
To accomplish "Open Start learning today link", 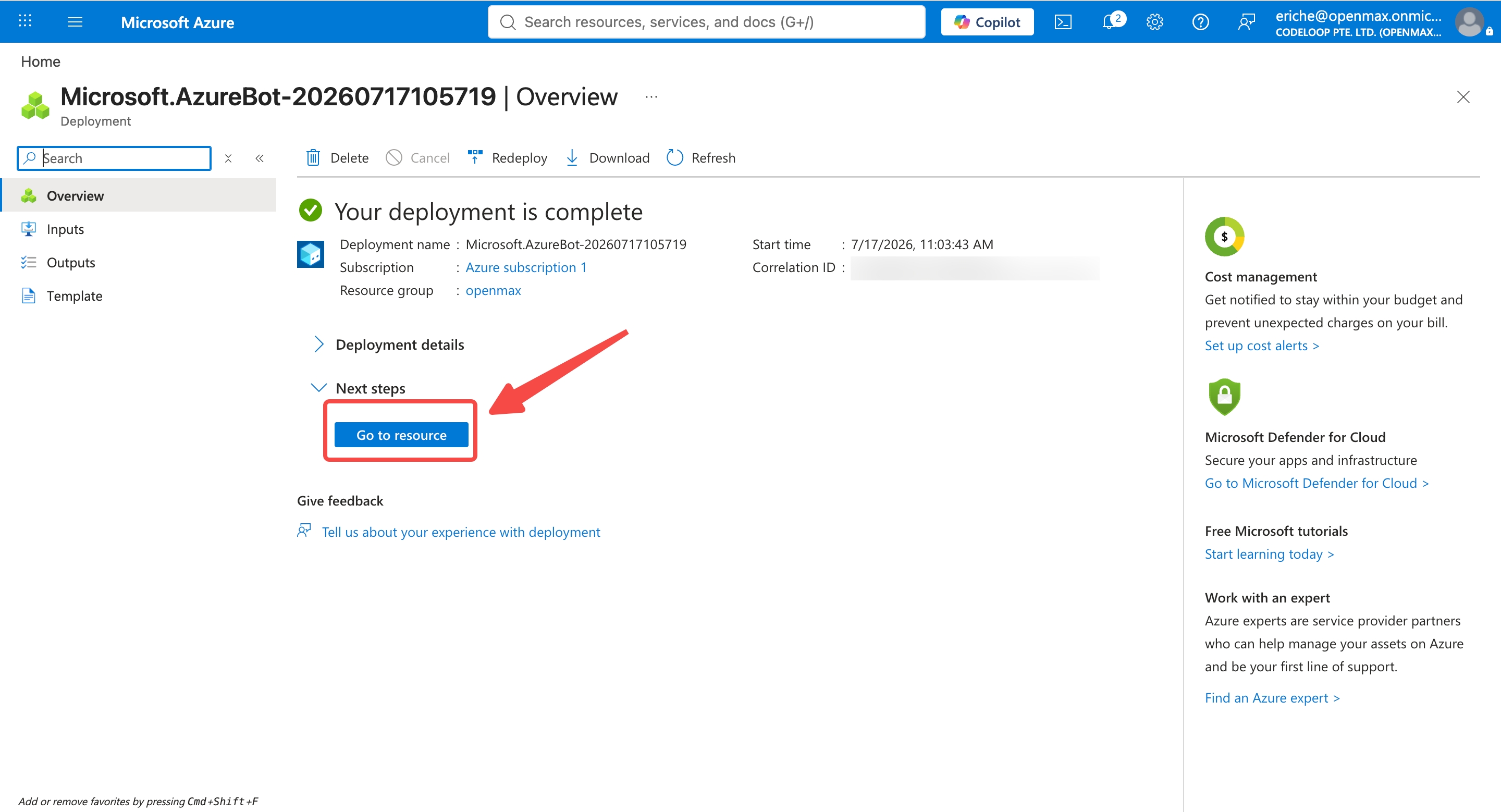I will [1269, 555].
